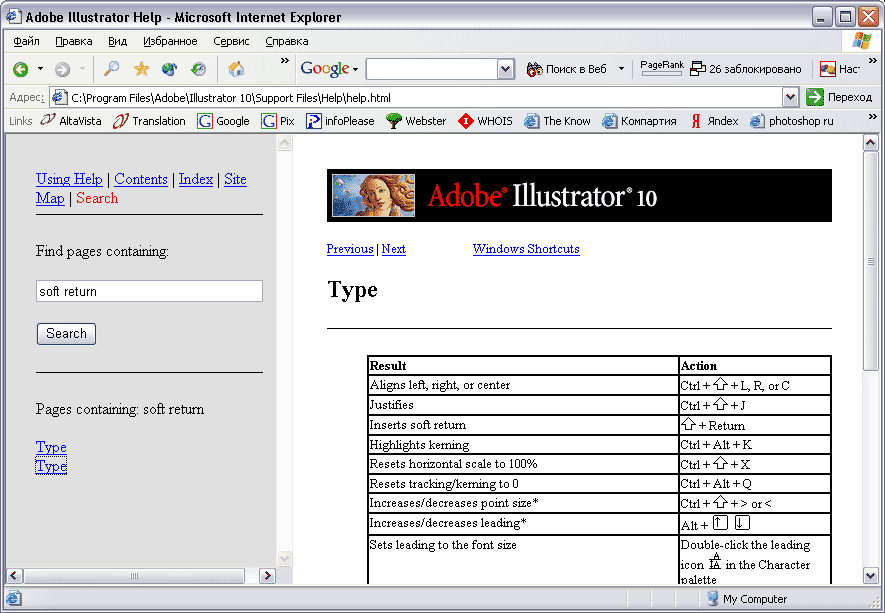
Task: Click the Windows flag logo throbber
Action: [x=862, y=41]
